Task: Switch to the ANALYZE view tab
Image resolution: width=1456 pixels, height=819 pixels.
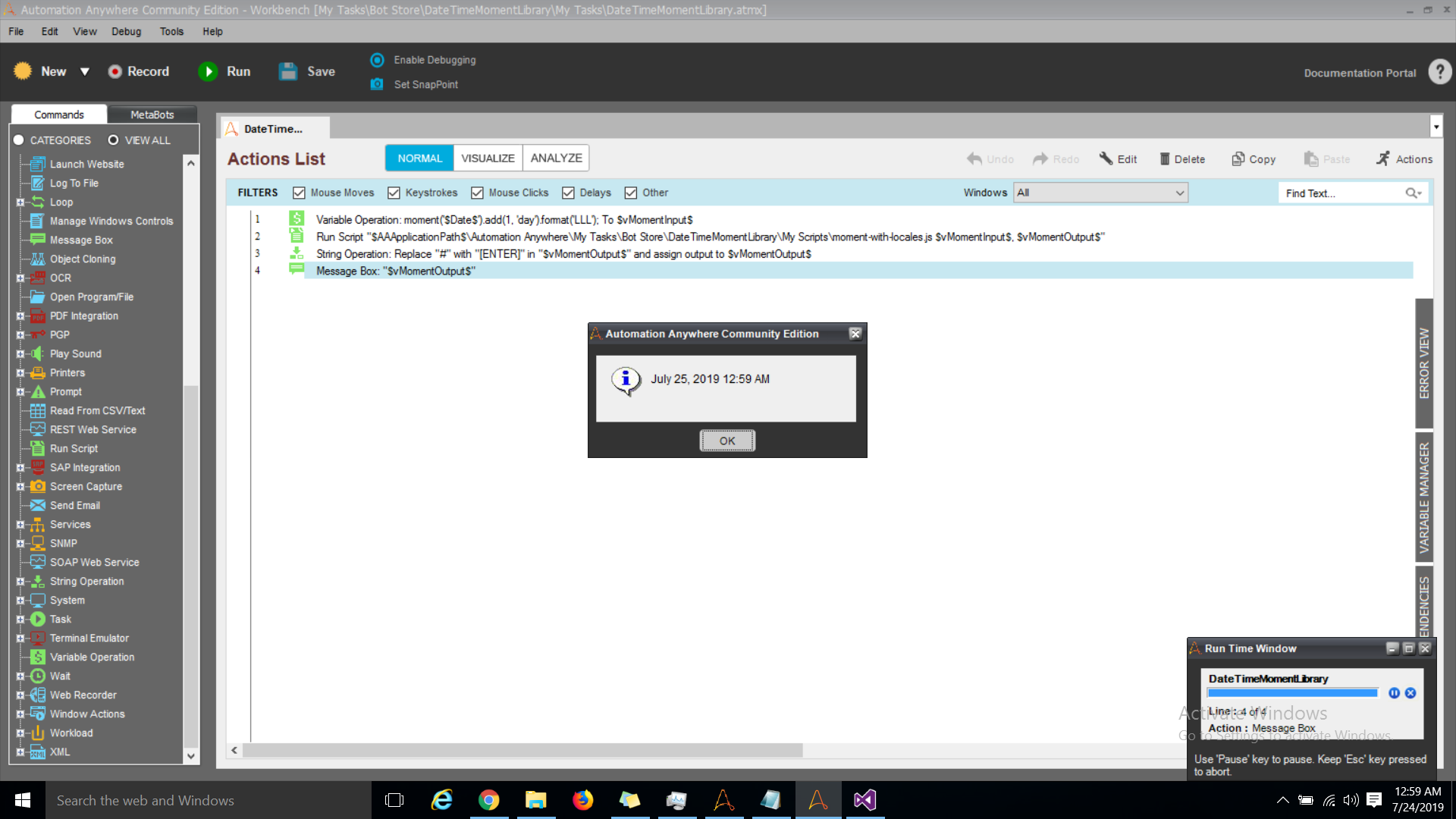Action: pyautogui.click(x=556, y=158)
